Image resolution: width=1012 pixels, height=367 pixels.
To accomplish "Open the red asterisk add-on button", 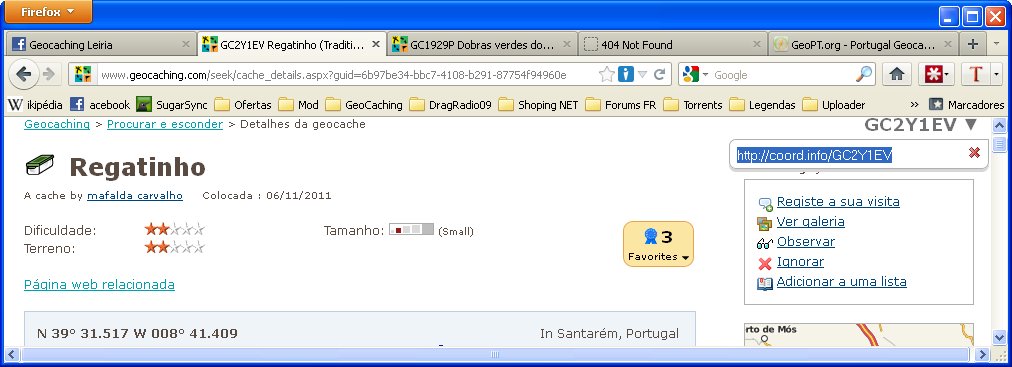I will coord(936,75).
